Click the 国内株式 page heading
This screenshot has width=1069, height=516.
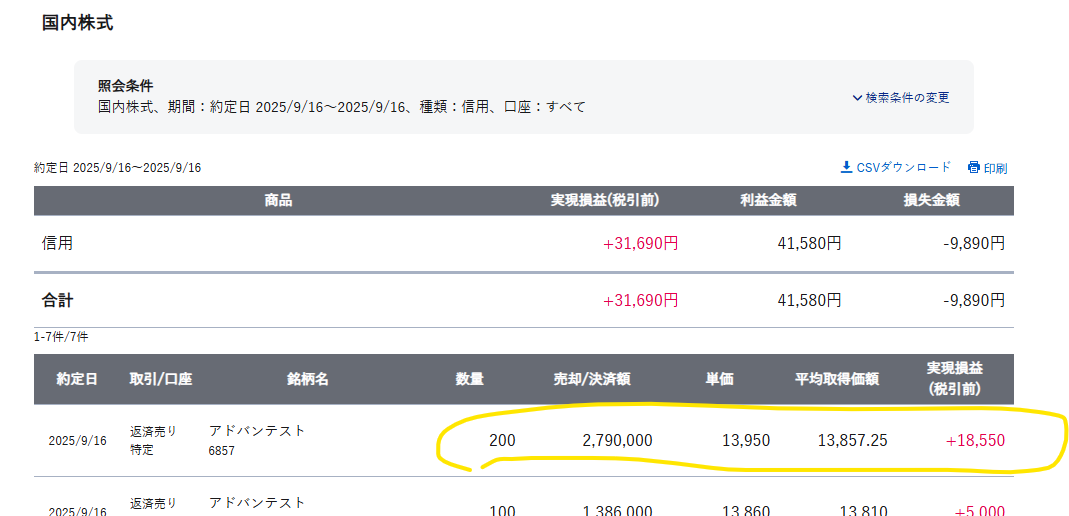point(78,23)
